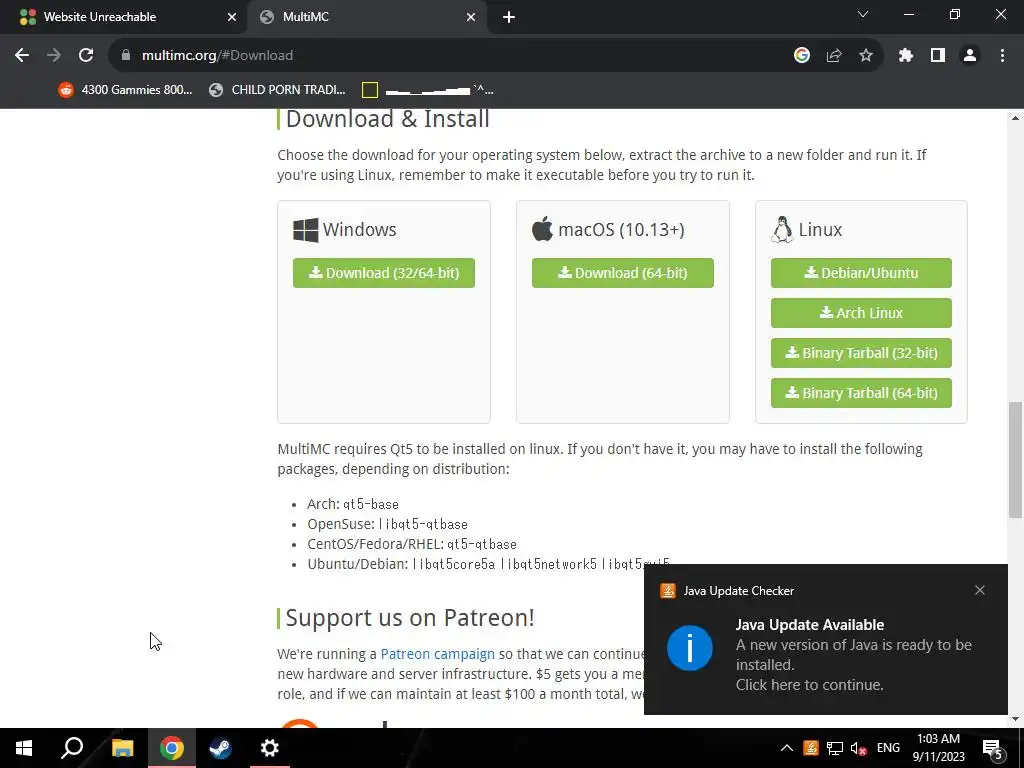Open File Explorer from the taskbar
Image resolution: width=1024 pixels, height=768 pixels.
(122, 748)
